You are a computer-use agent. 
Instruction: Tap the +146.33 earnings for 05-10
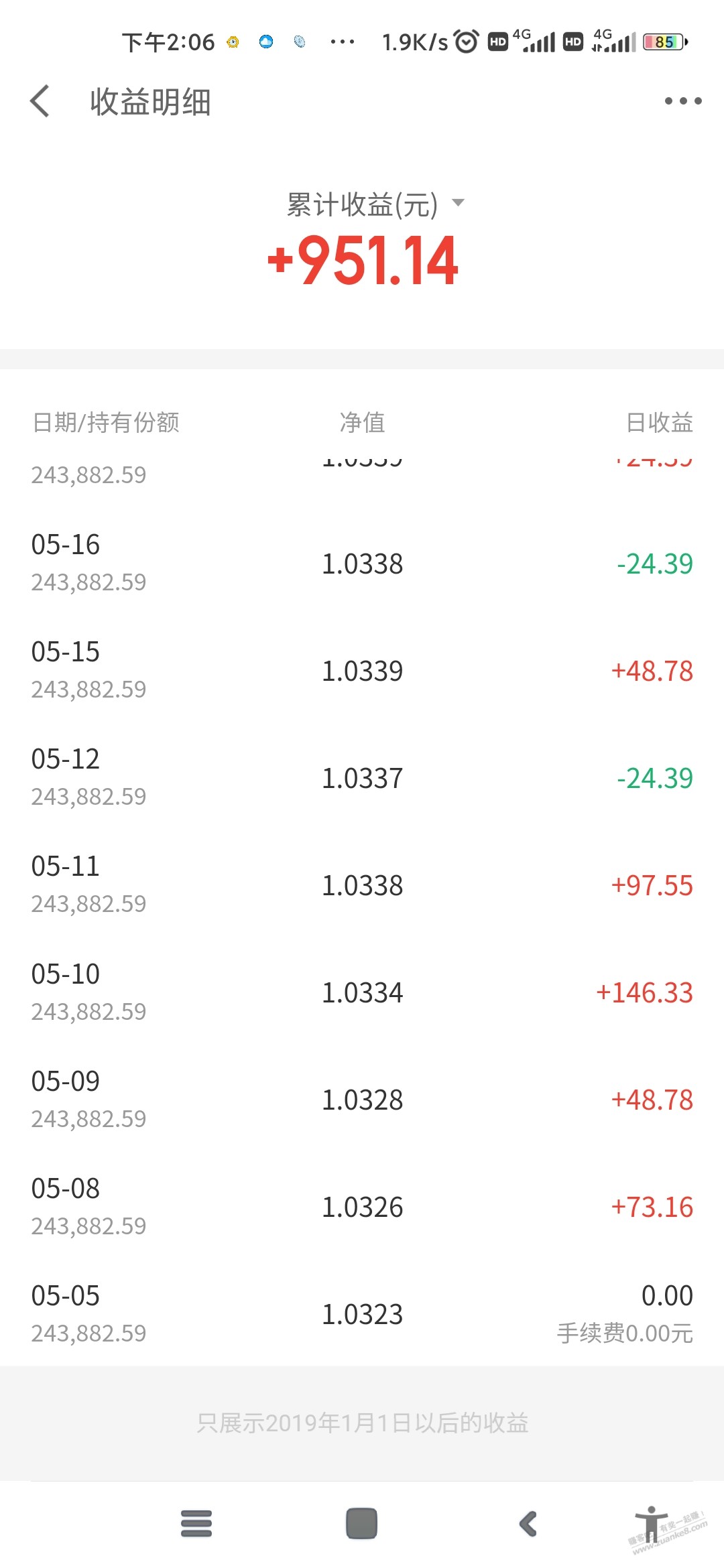click(644, 992)
